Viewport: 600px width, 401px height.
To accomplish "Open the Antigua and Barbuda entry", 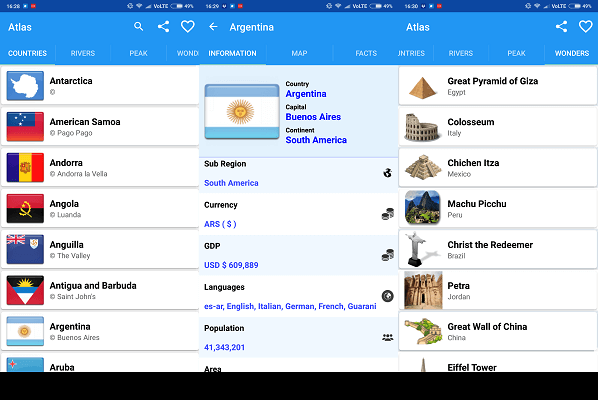I will (100, 290).
